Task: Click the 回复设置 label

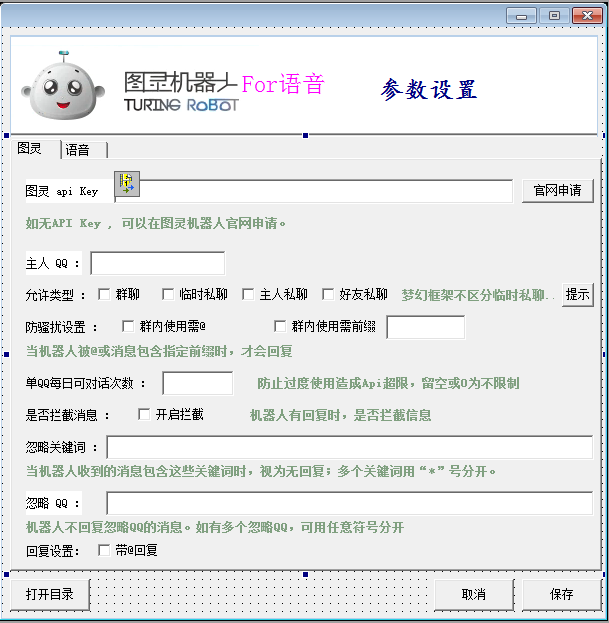Action: click(x=52, y=551)
